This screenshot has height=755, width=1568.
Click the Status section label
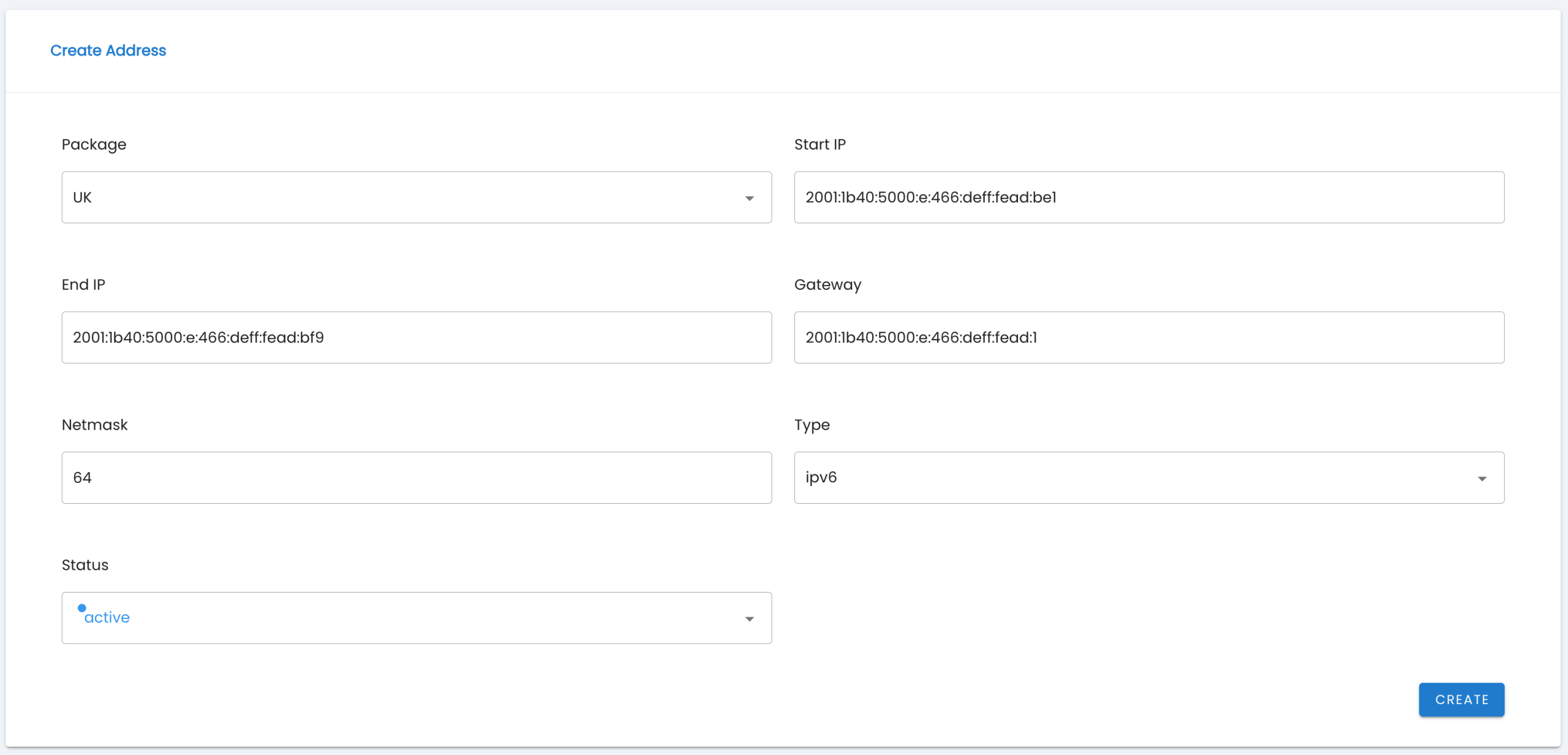pyautogui.click(x=85, y=564)
